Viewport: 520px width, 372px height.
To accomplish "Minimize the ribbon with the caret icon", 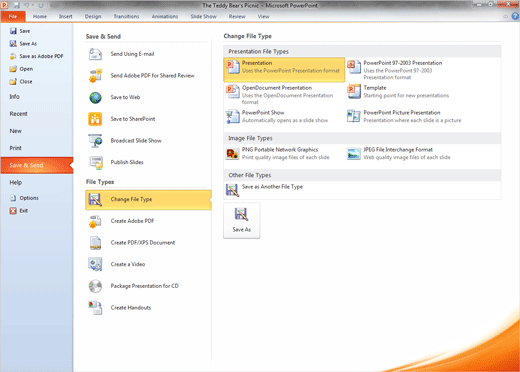I will tap(506, 16).
